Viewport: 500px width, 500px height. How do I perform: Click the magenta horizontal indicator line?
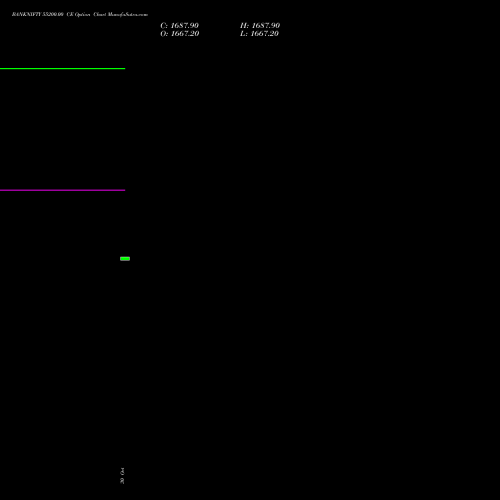62,190
